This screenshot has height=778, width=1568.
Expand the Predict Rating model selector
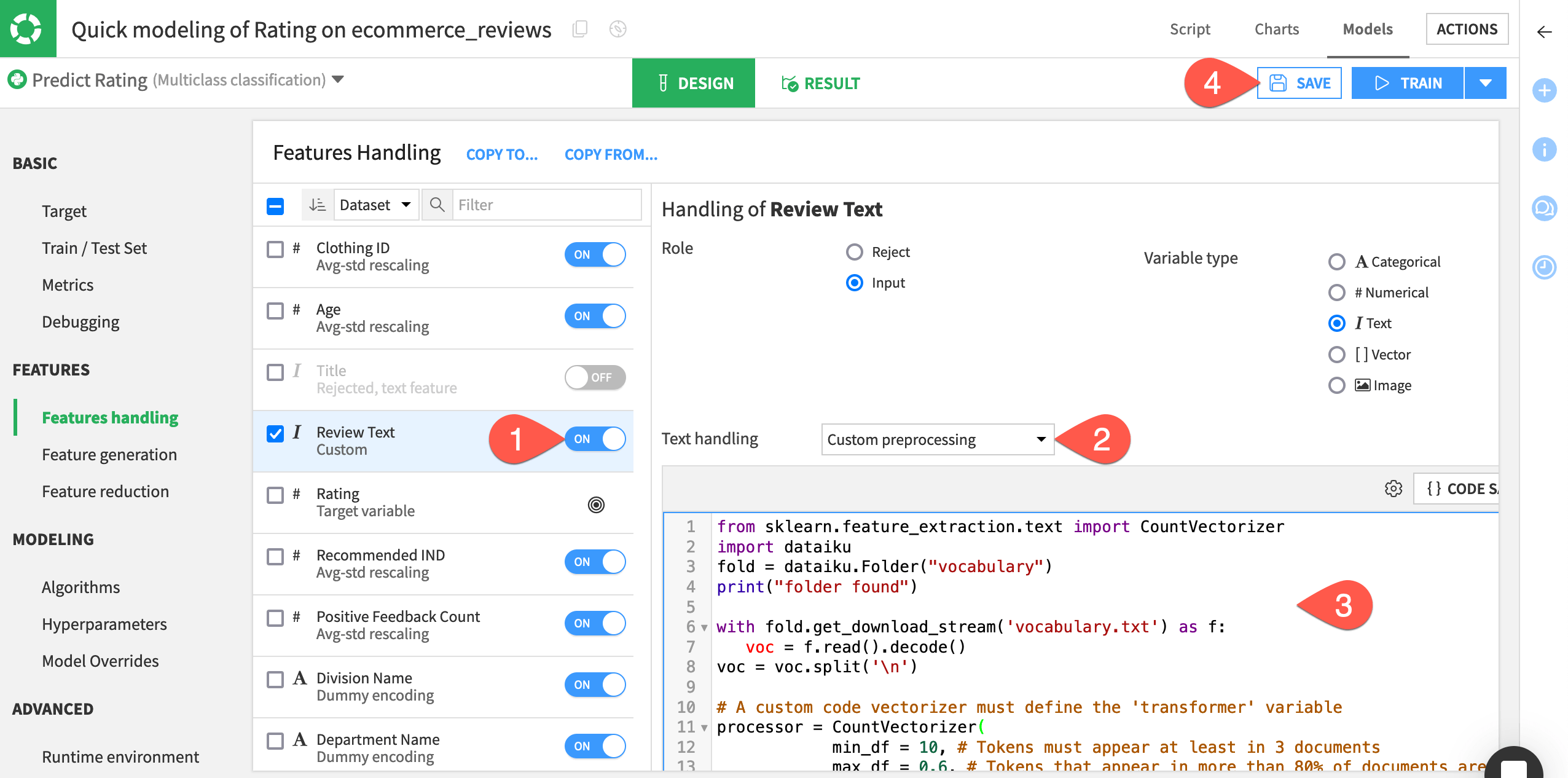(x=339, y=79)
